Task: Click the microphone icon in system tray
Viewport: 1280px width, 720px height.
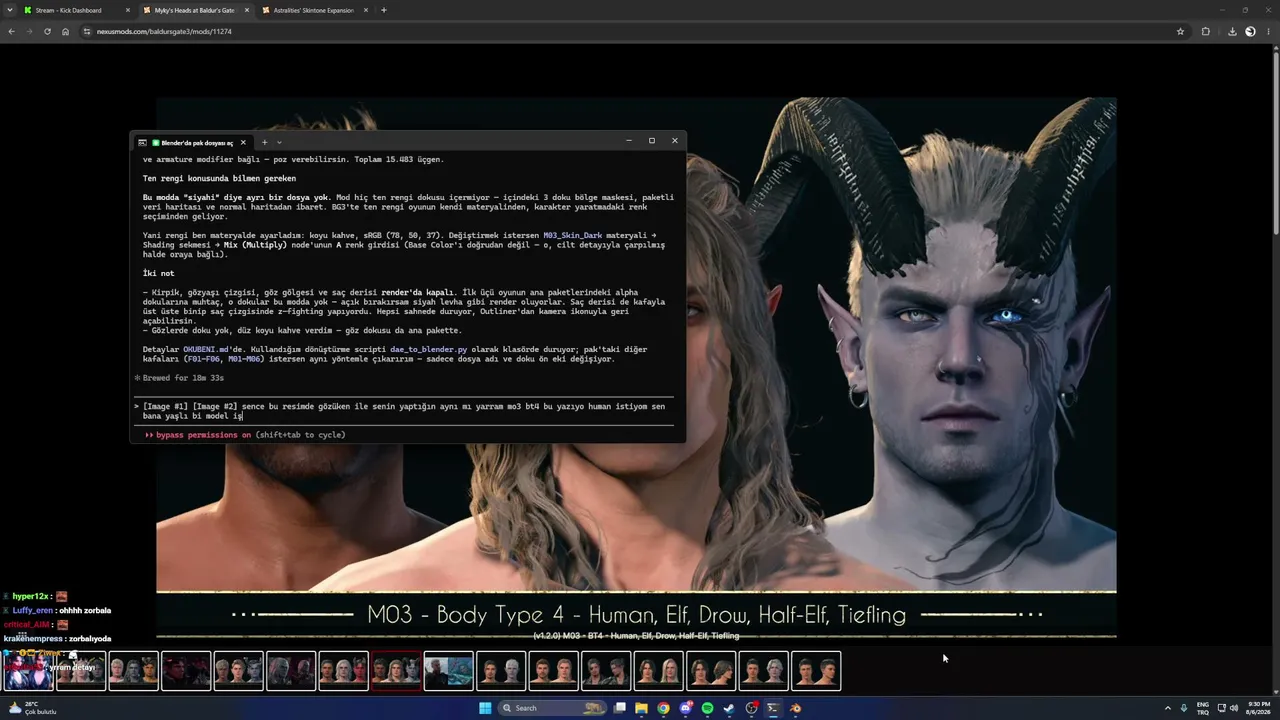Action: click(1184, 708)
